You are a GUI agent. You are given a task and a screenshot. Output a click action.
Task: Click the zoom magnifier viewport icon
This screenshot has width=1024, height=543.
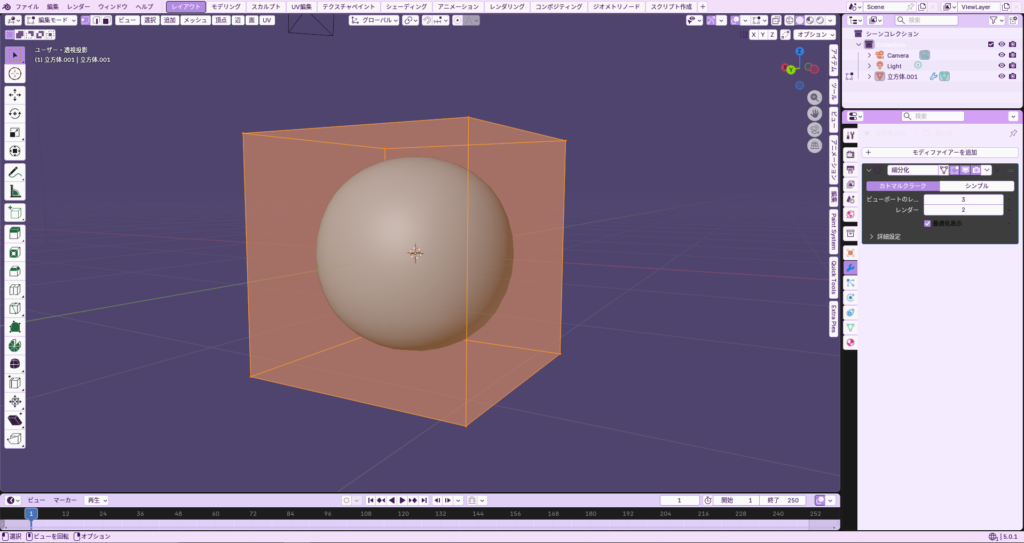(815, 98)
